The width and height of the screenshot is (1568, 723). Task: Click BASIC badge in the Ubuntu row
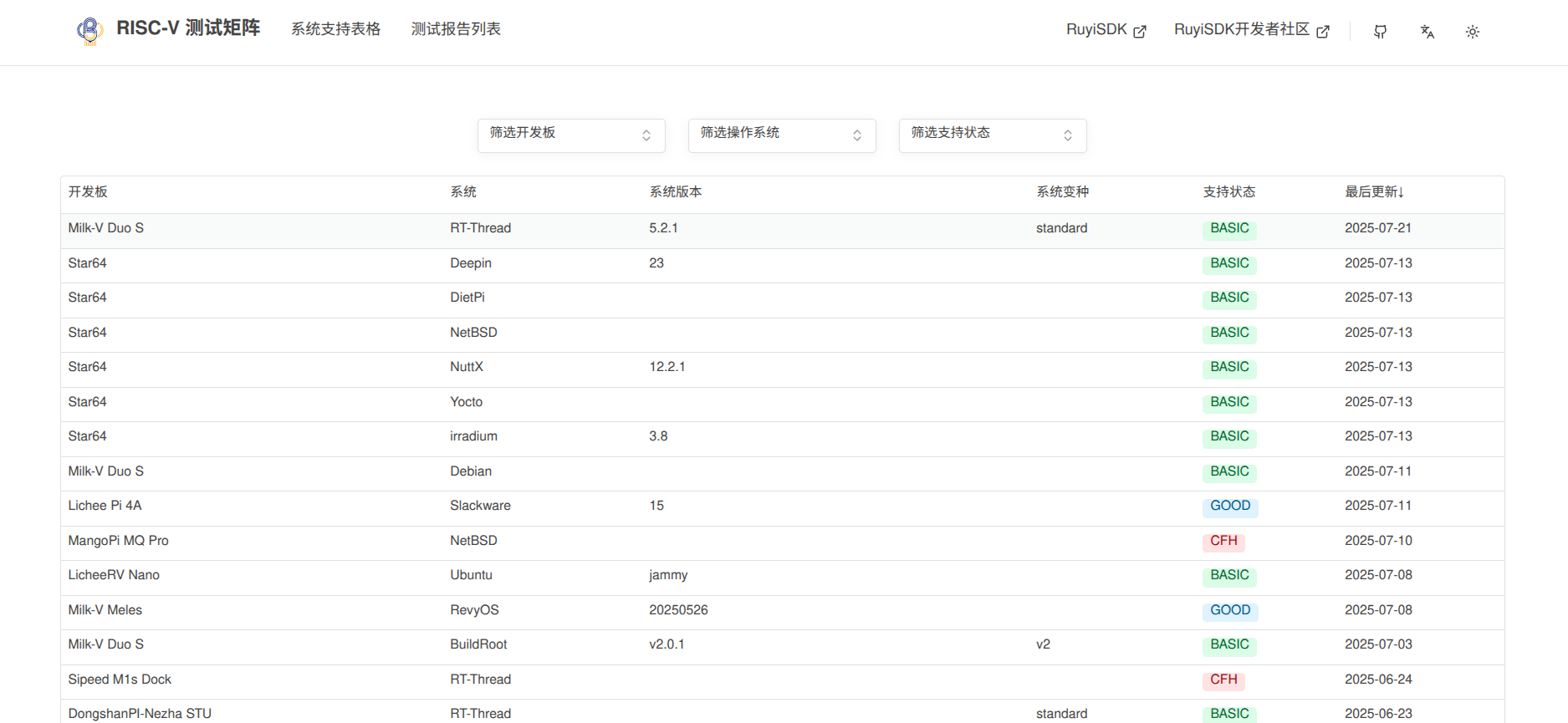click(x=1229, y=576)
